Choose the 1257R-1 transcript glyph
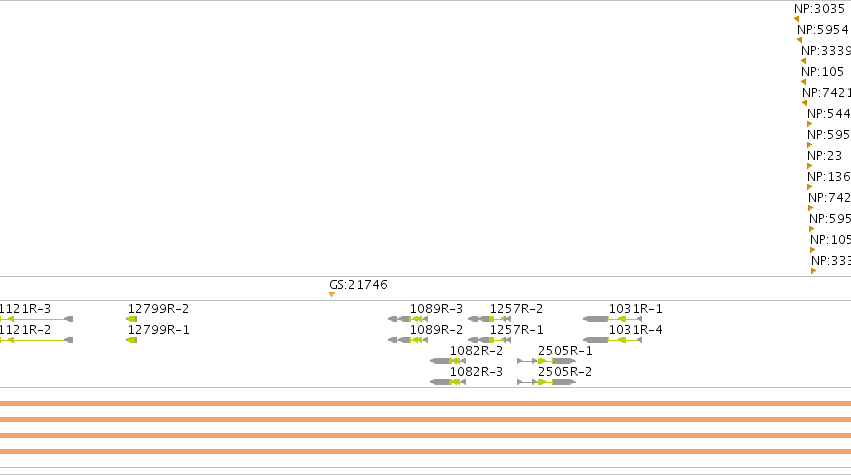Viewport: 851px width, 475px height. tap(489, 340)
